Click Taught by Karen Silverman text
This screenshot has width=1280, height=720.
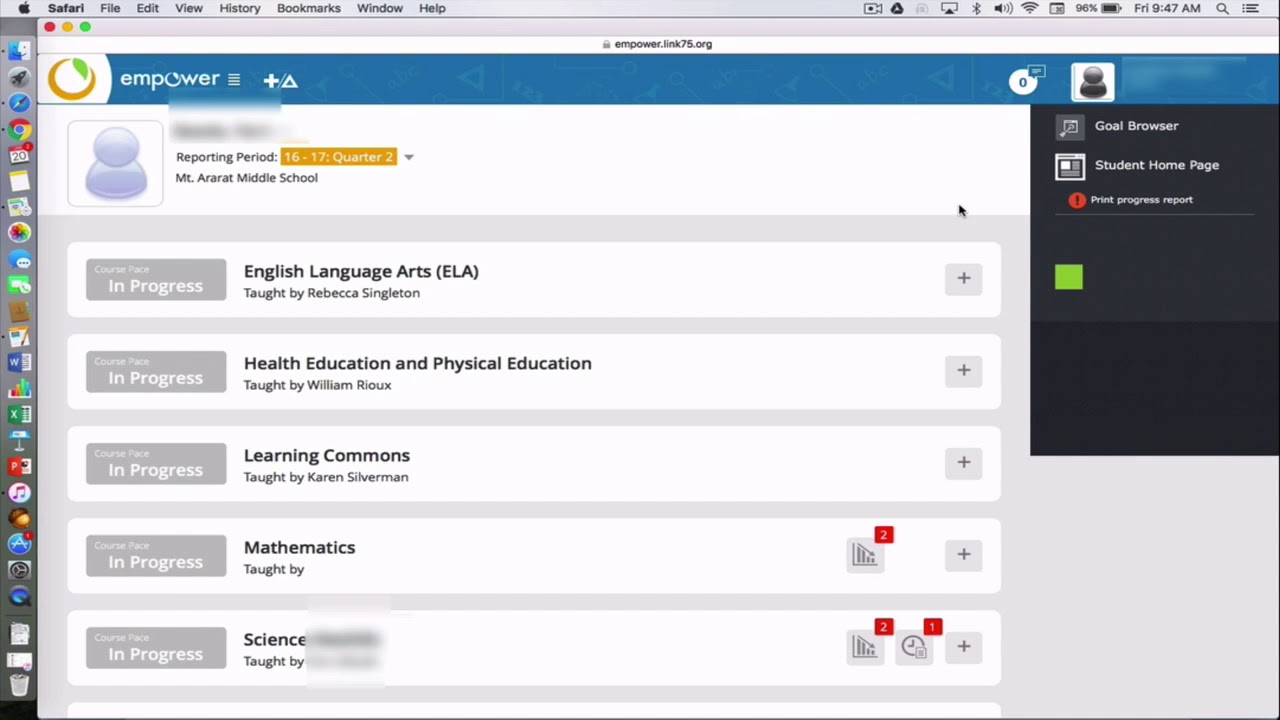pyautogui.click(x=326, y=477)
